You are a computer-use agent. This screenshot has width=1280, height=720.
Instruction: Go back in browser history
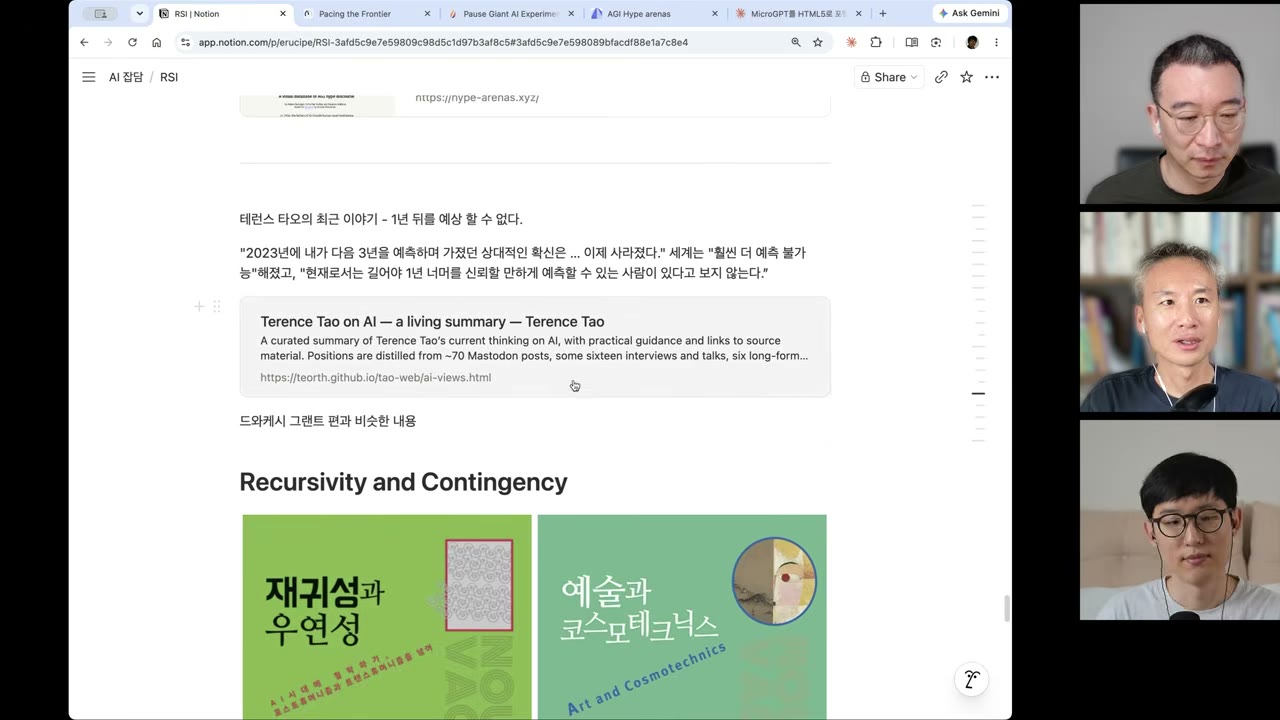coord(84,42)
